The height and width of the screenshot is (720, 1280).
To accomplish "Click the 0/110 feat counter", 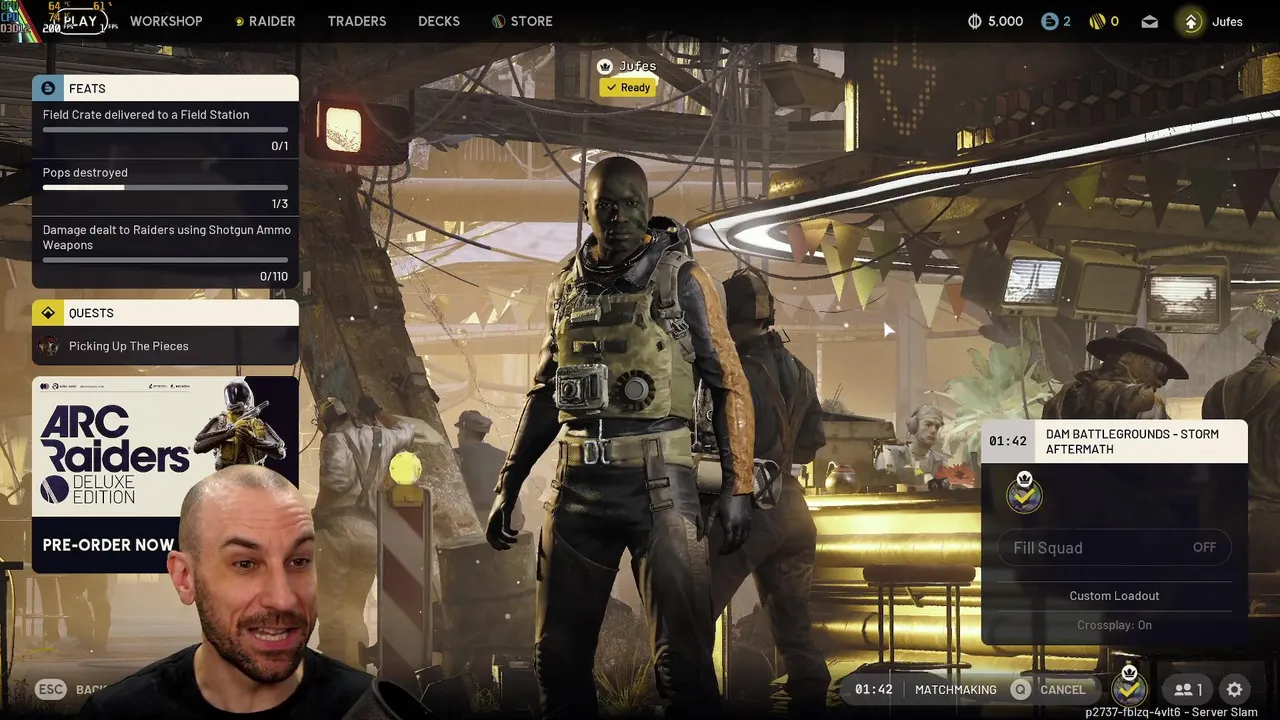I will pyautogui.click(x=273, y=276).
